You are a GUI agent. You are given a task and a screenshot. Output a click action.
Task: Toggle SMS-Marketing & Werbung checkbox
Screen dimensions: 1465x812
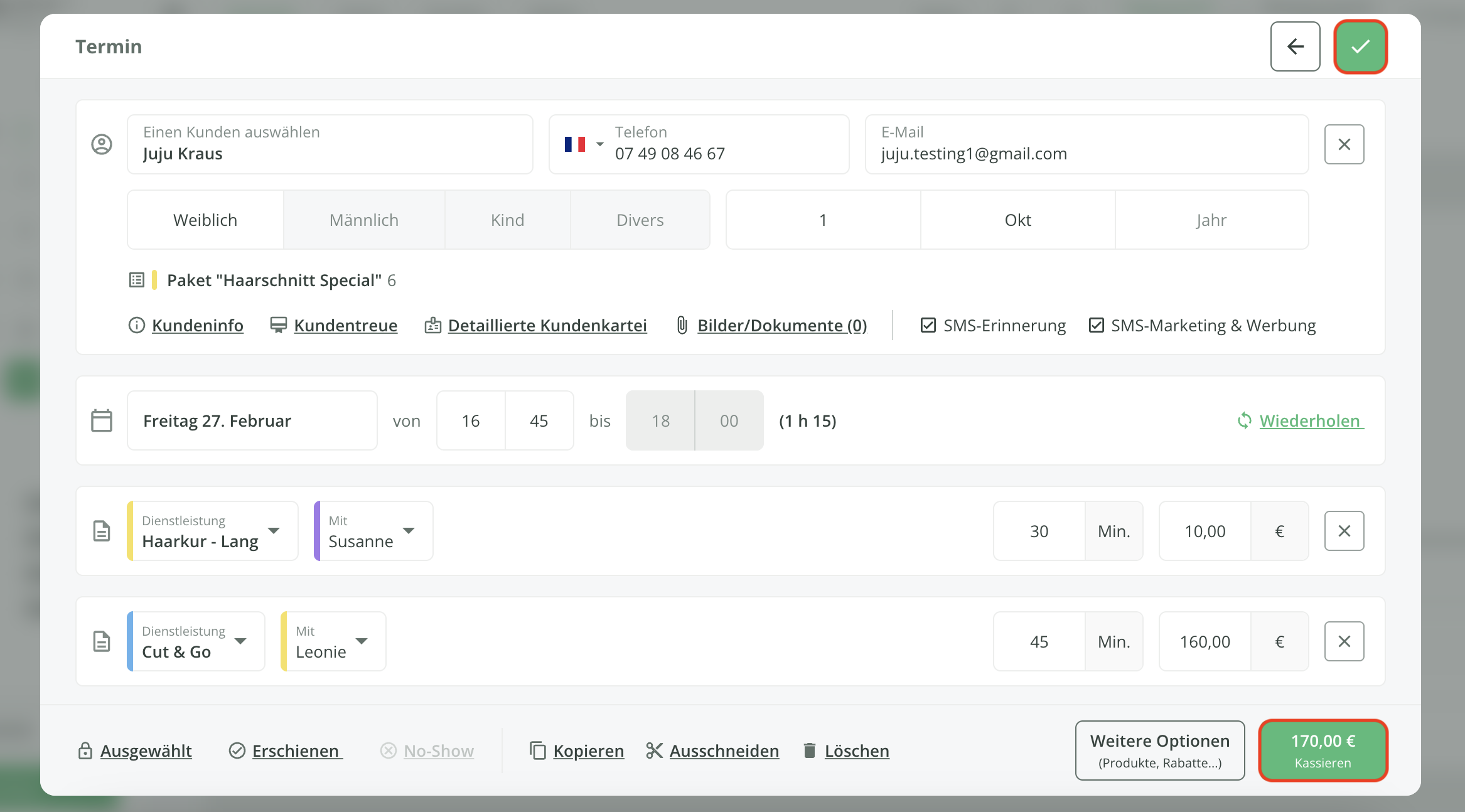(1096, 325)
